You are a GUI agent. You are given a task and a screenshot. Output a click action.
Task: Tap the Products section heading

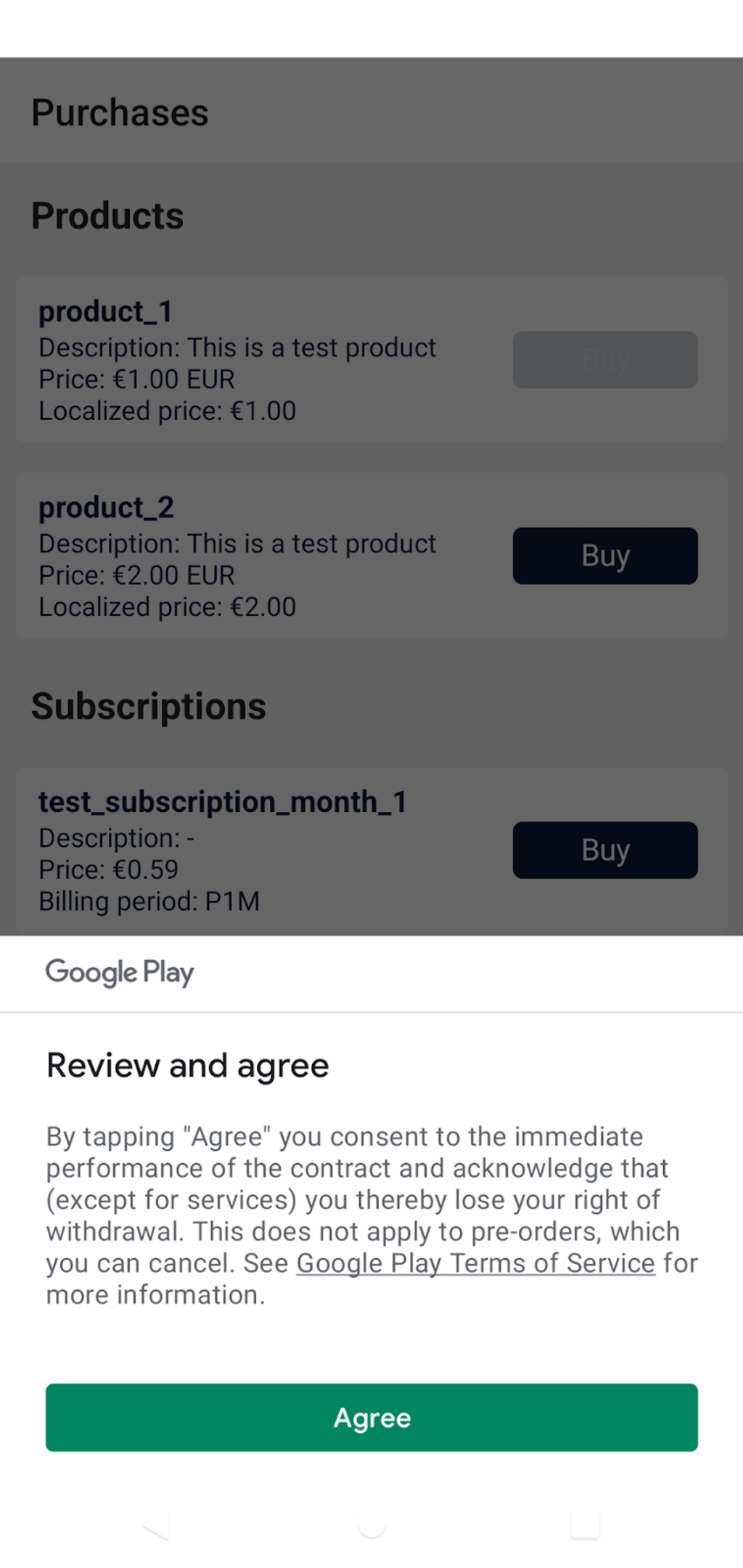coord(107,216)
